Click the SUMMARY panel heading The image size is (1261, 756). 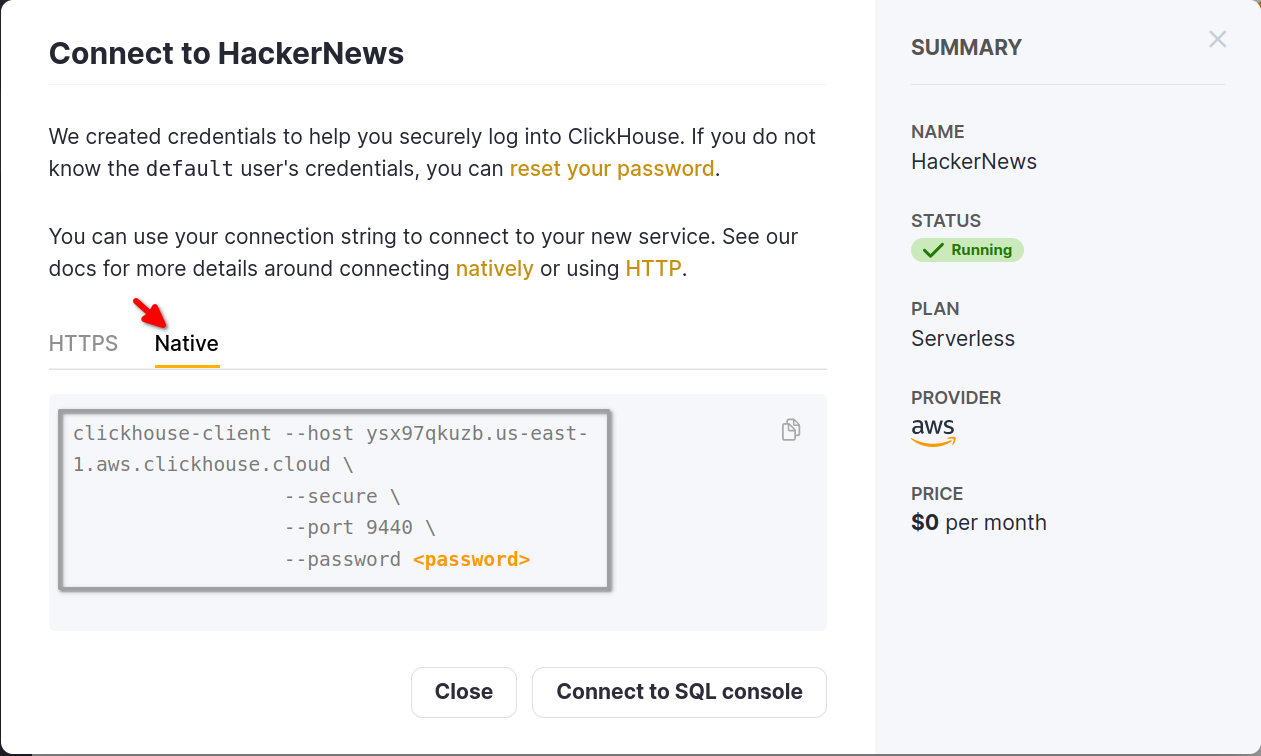966,47
